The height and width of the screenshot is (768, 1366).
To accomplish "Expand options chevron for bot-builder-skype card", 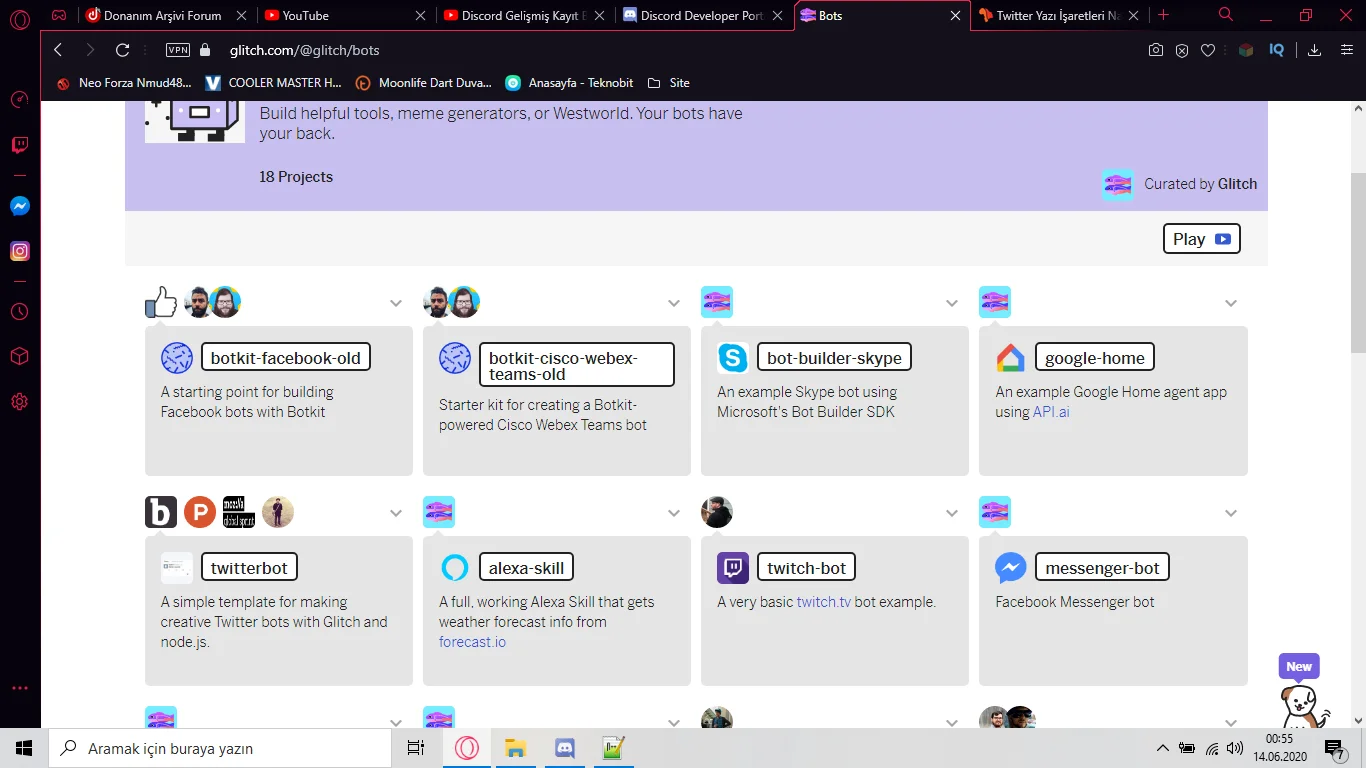I will click(952, 303).
